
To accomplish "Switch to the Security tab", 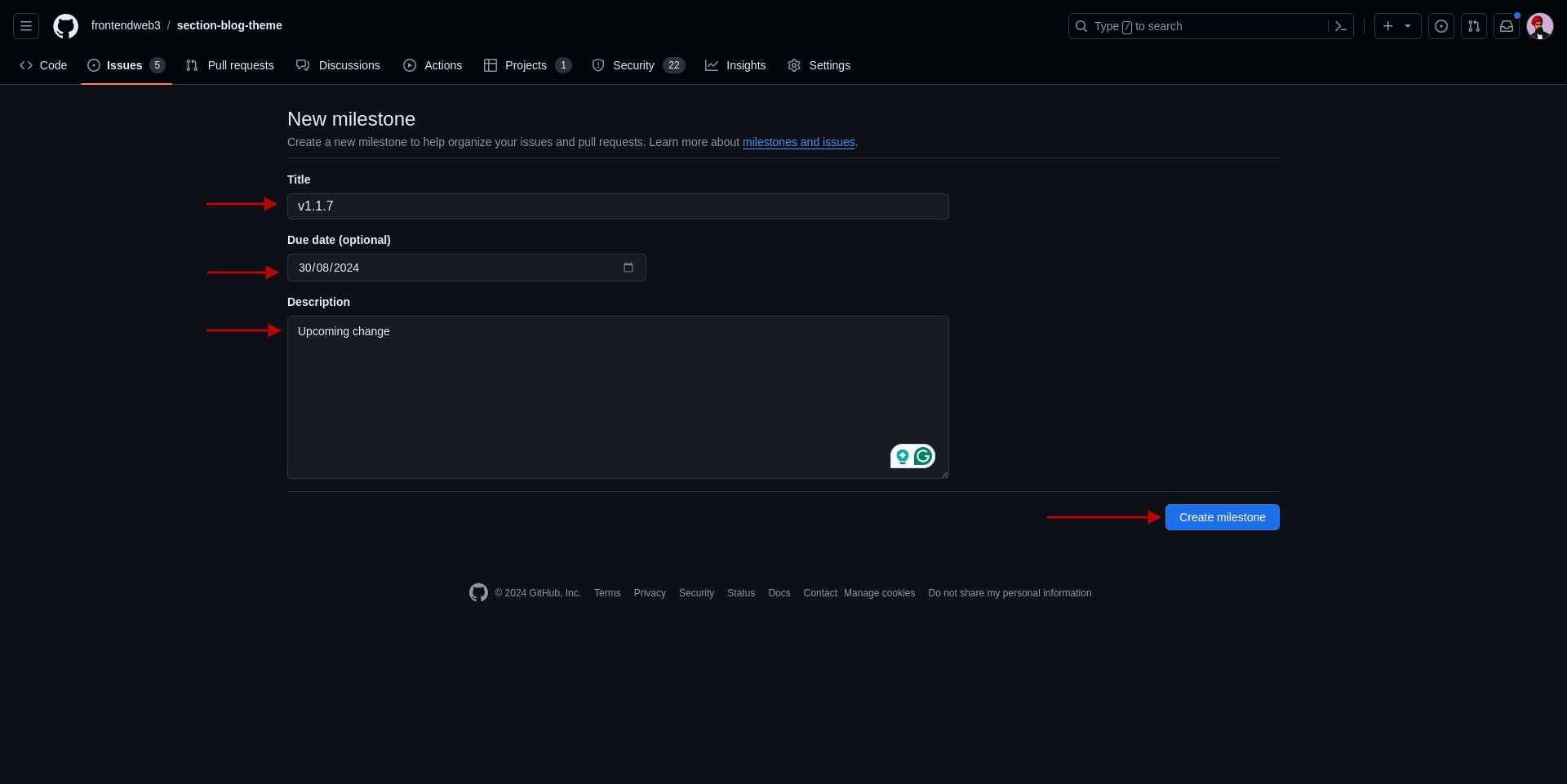I will pos(638,65).
